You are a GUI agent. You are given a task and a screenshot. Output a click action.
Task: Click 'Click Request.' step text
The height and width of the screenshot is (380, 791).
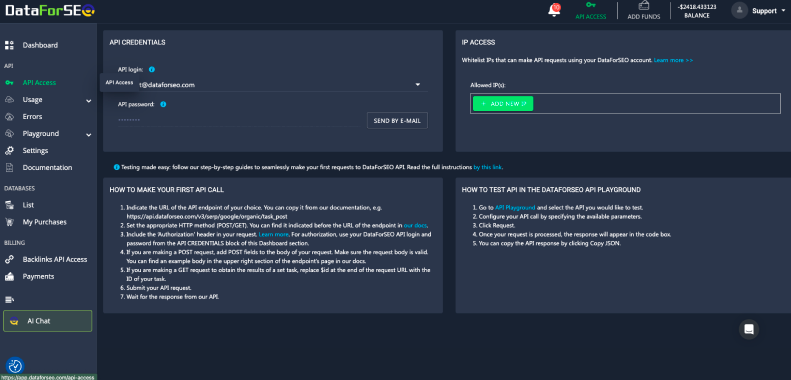pos(496,226)
